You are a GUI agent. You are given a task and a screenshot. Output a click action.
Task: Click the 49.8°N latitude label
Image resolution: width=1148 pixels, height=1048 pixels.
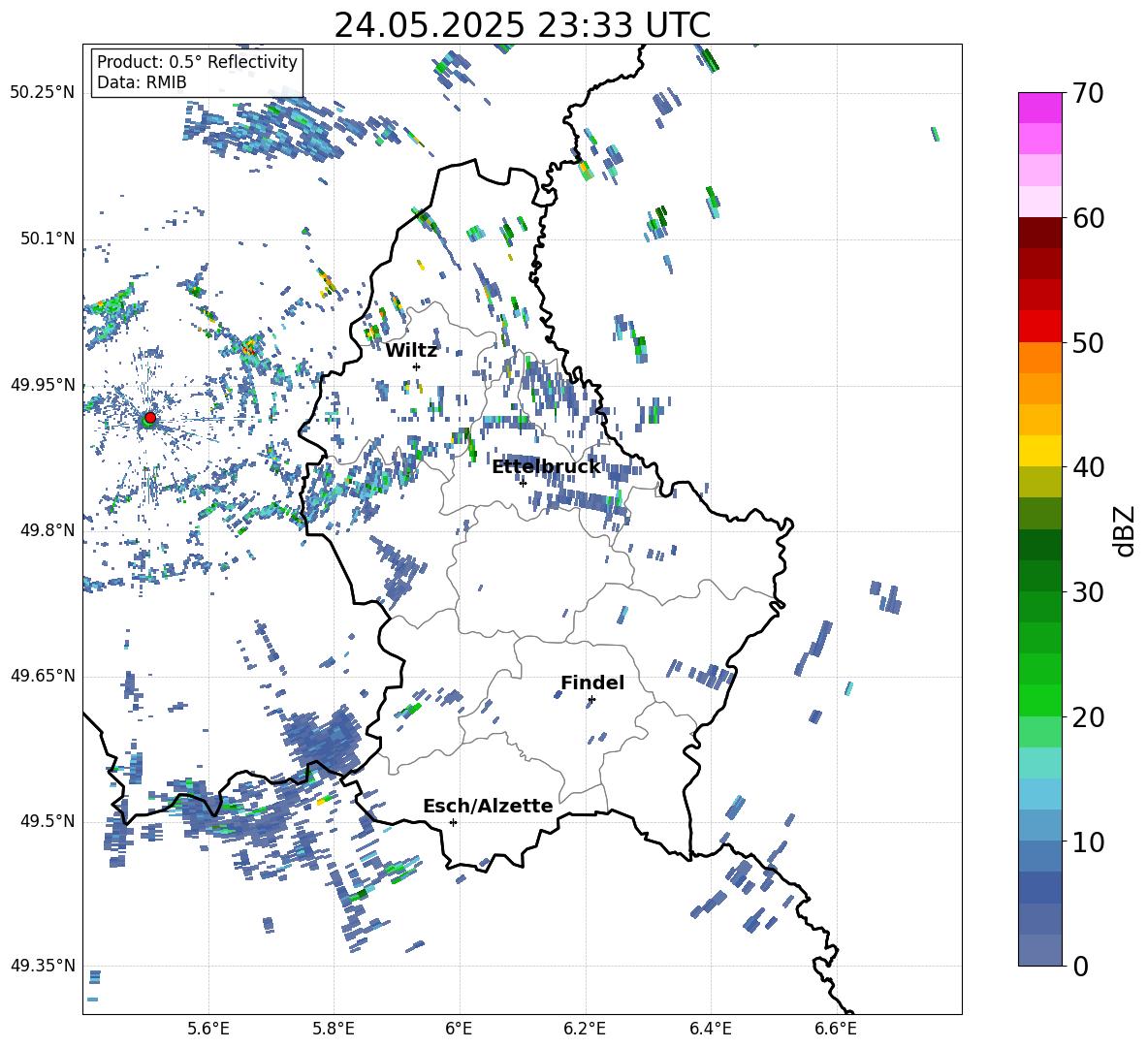47,530
